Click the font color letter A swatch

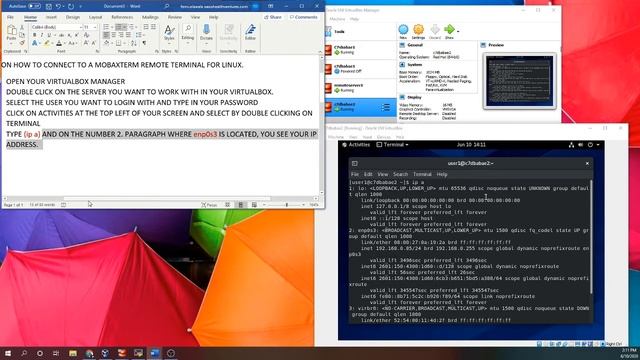coord(59,43)
